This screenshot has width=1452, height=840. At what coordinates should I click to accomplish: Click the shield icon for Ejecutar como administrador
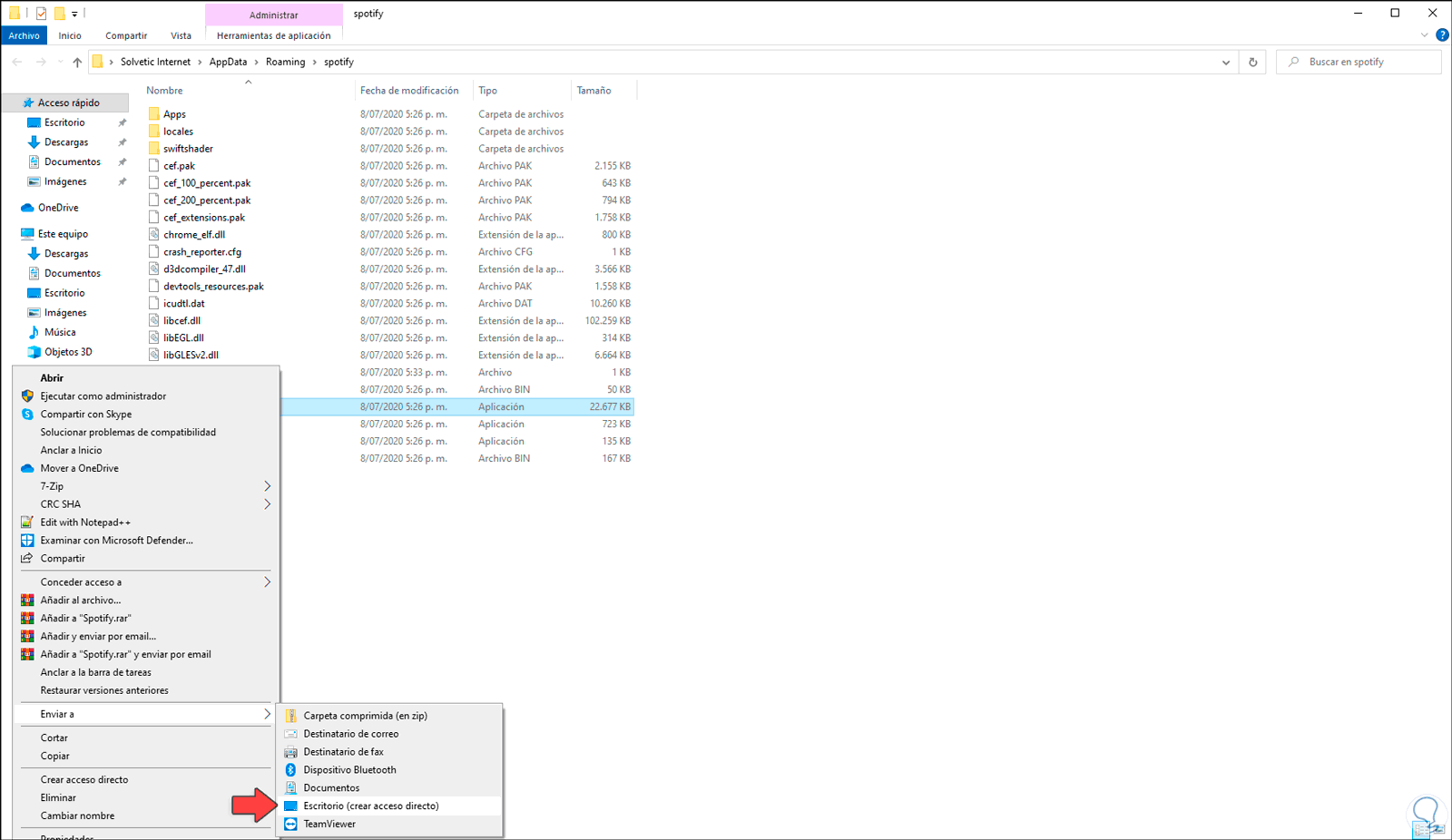click(27, 396)
